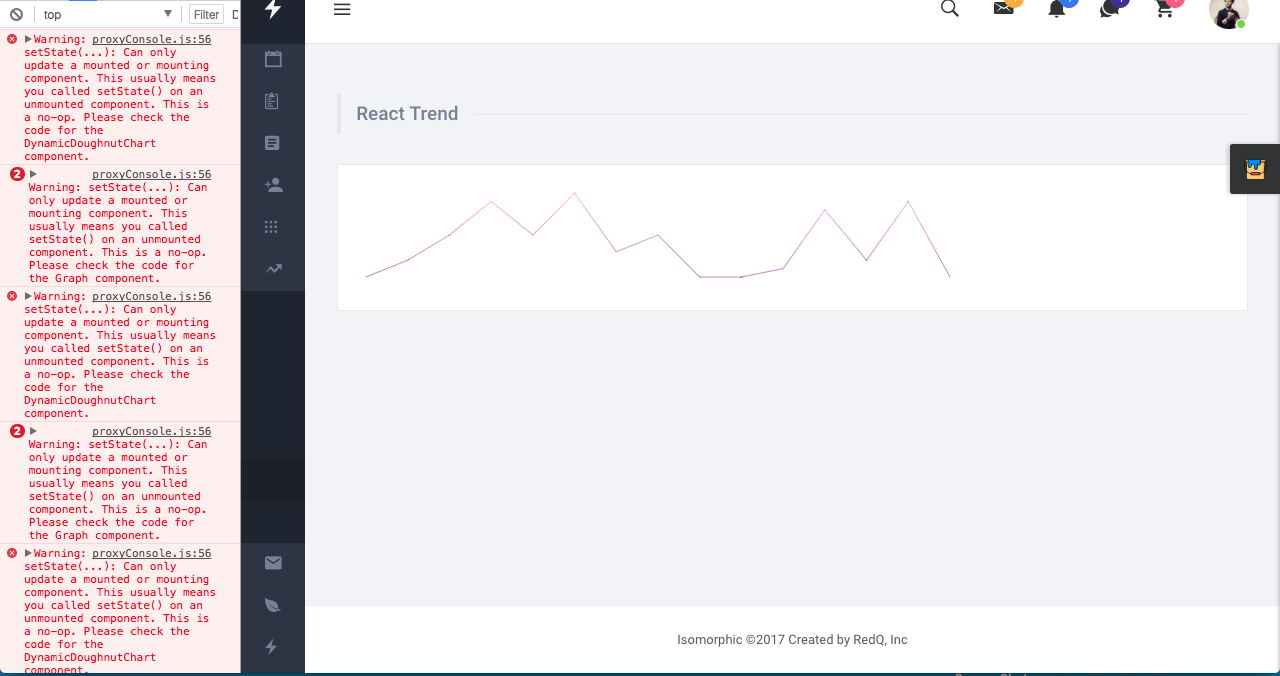Image resolution: width=1280 pixels, height=676 pixels.
Task: Select the article document icon in the sidebar
Action: pyautogui.click(x=272, y=143)
